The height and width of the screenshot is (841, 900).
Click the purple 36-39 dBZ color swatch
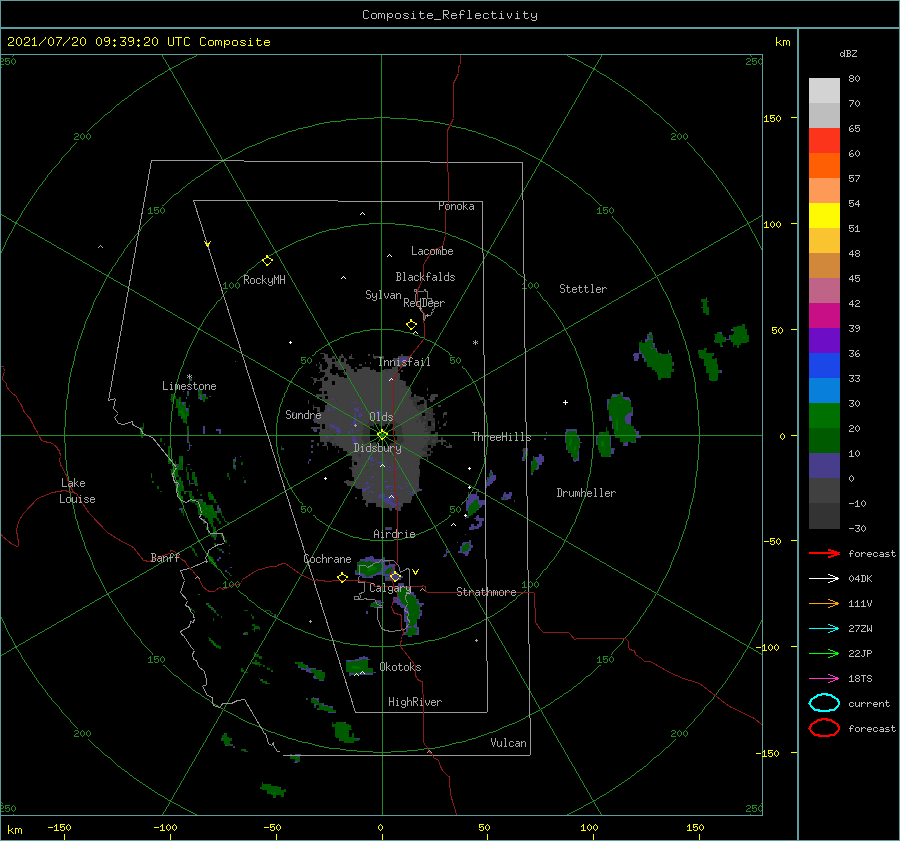click(824, 340)
